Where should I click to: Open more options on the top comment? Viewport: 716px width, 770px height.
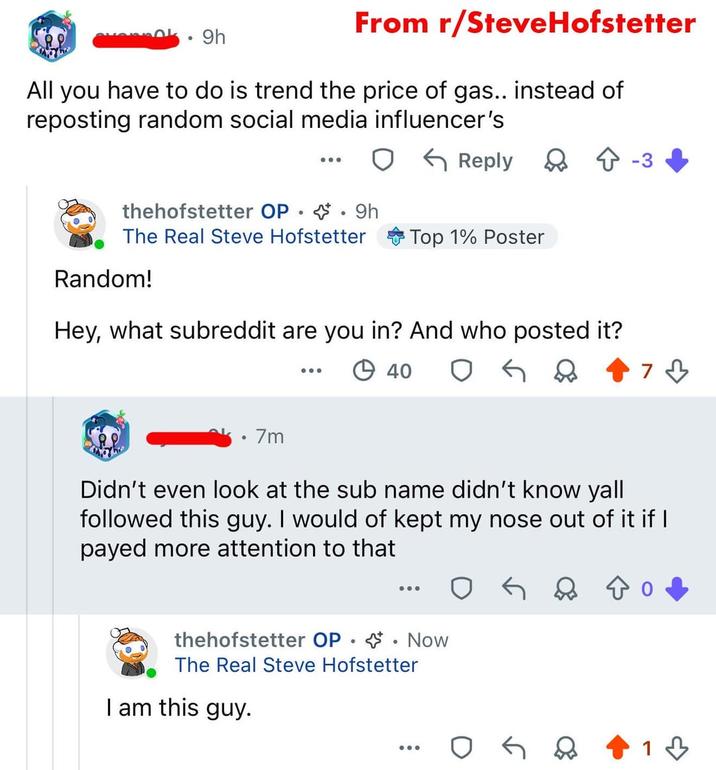(x=332, y=161)
